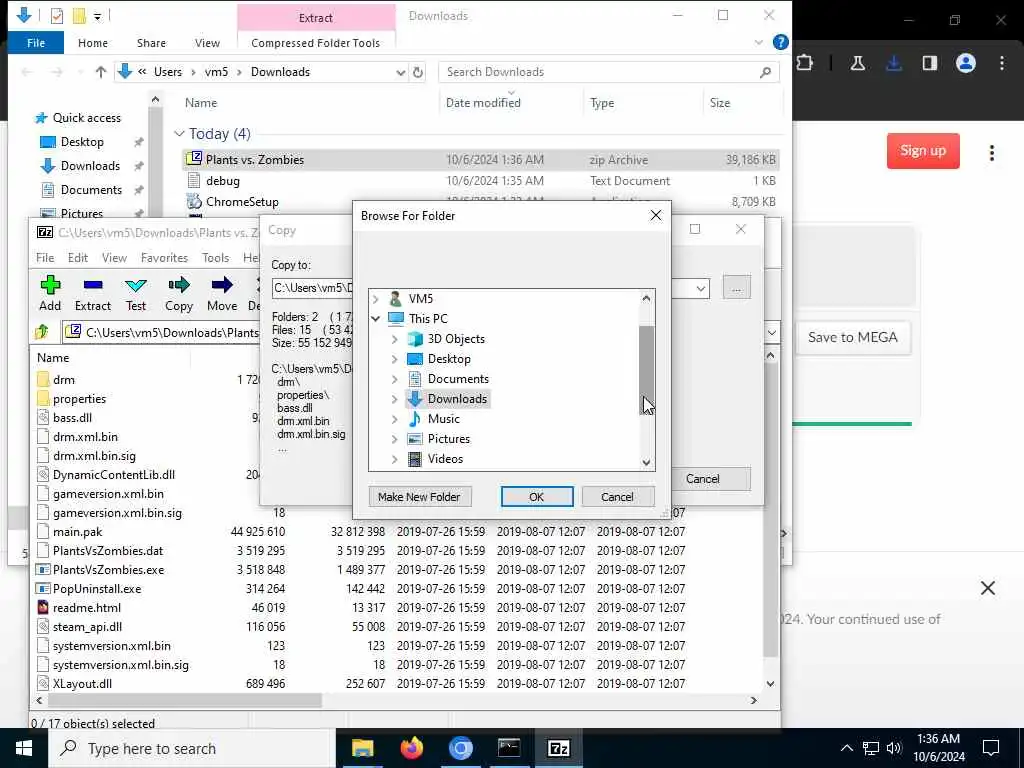The height and width of the screenshot is (768, 1024).
Task: Select PlantsVsZombies.exe in 7-Zip list
Action: click(108, 570)
